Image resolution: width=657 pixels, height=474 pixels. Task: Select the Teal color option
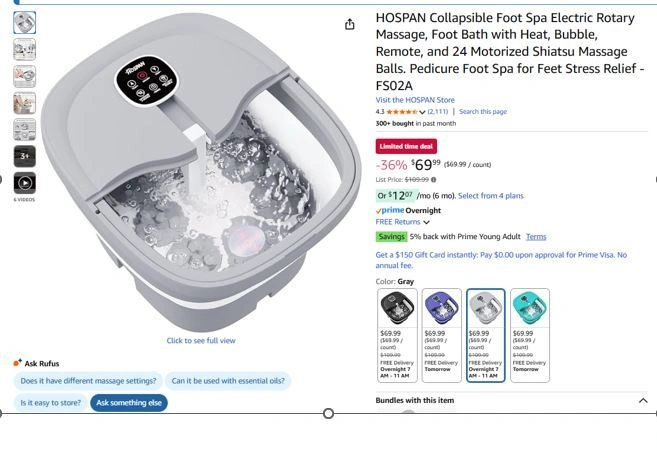pos(530,335)
